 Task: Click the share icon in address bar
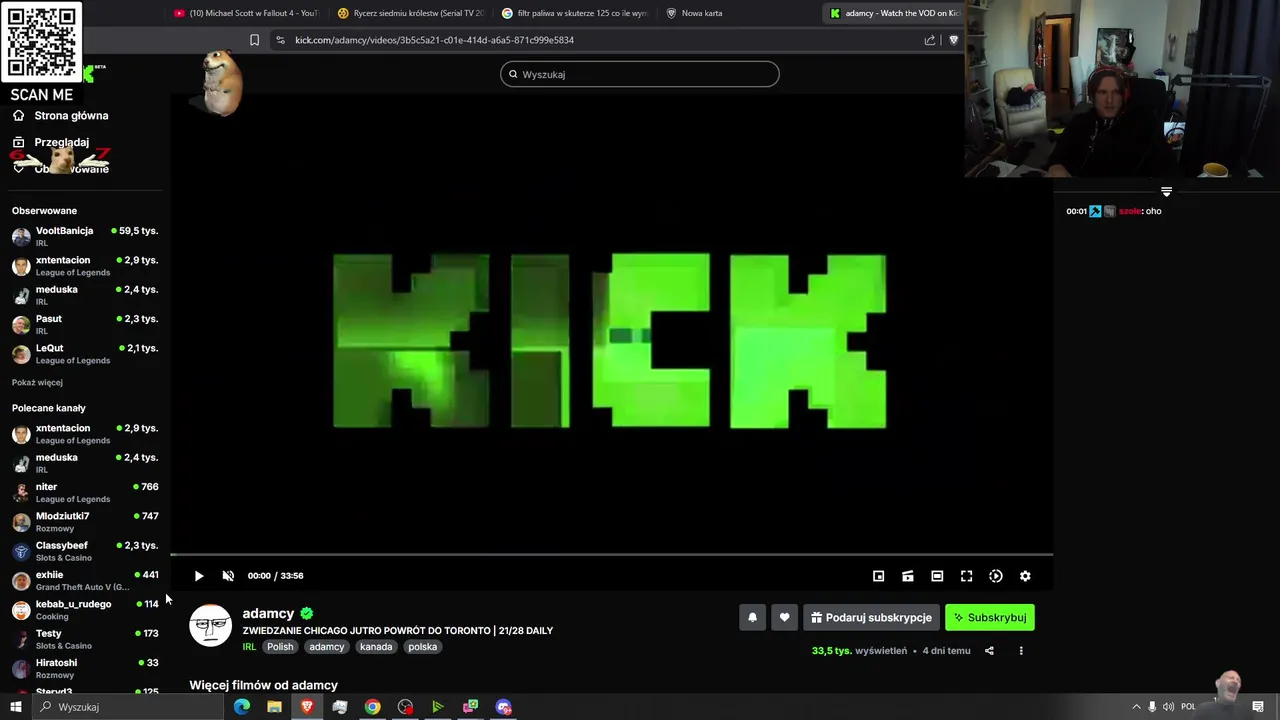(x=930, y=40)
